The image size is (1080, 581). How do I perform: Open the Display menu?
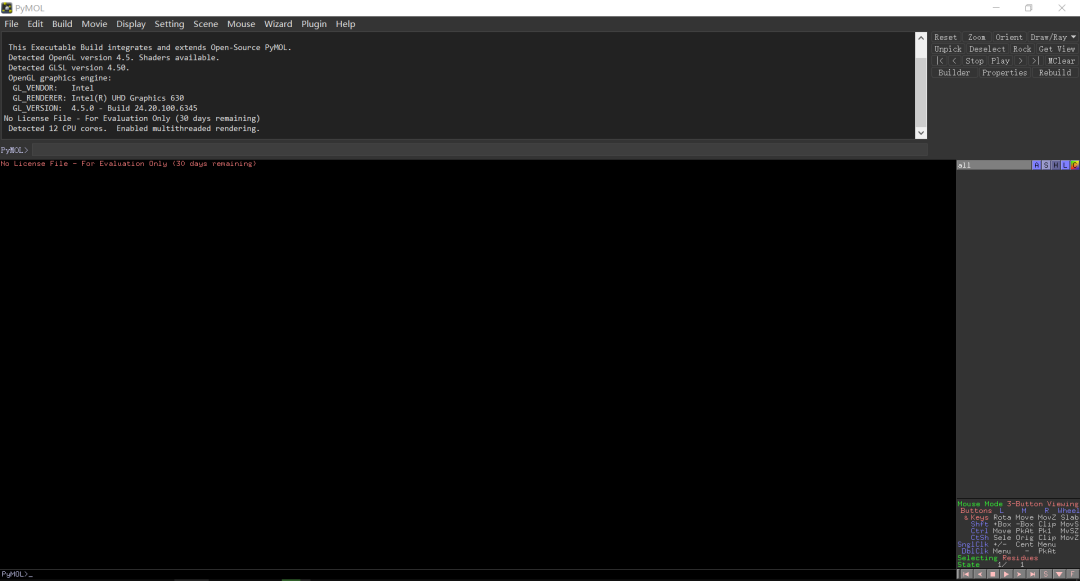[131, 23]
